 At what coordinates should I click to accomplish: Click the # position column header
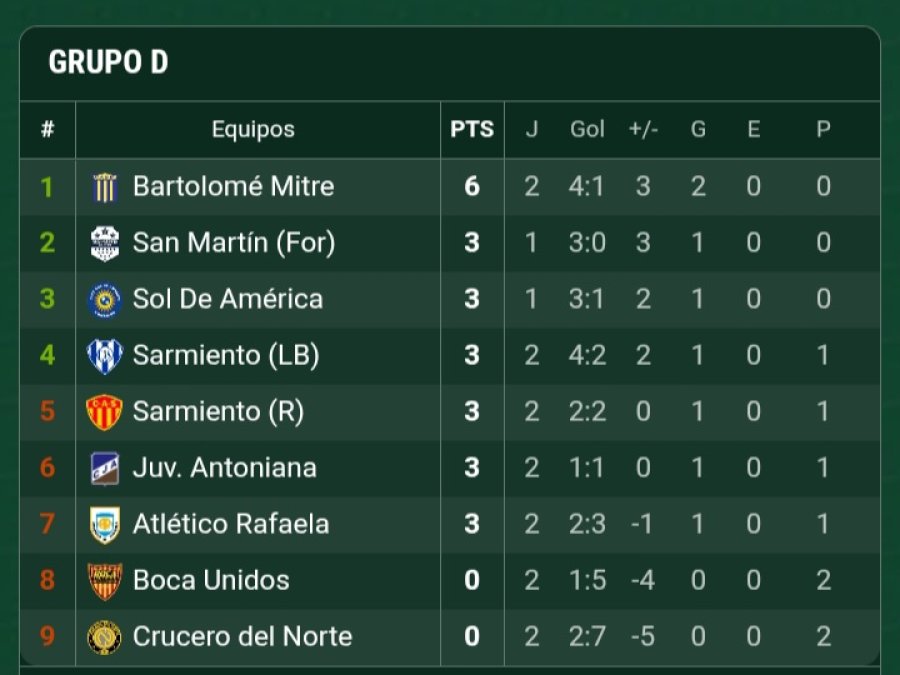pyautogui.click(x=47, y=130)
